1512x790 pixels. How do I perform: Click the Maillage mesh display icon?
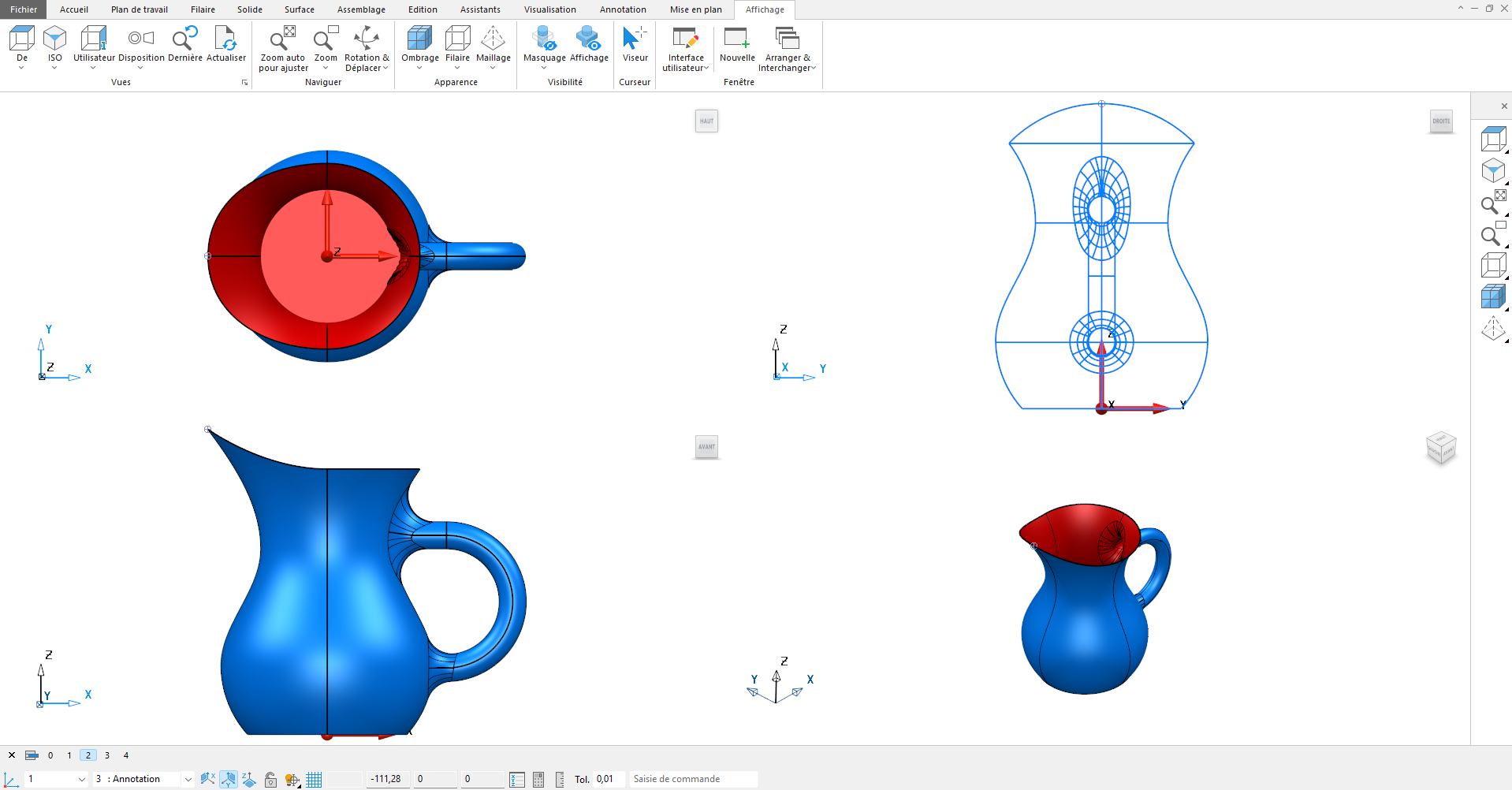click(x=493, y=39)
